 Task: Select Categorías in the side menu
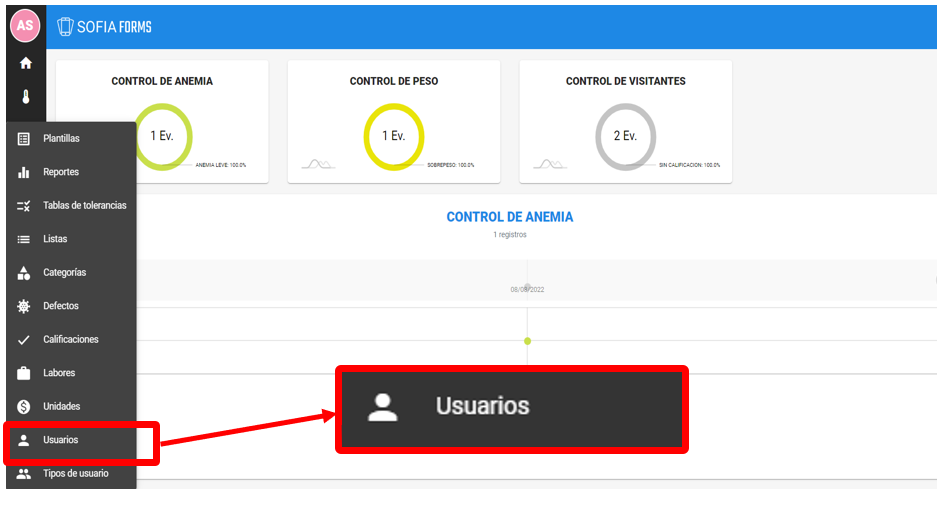64,273
